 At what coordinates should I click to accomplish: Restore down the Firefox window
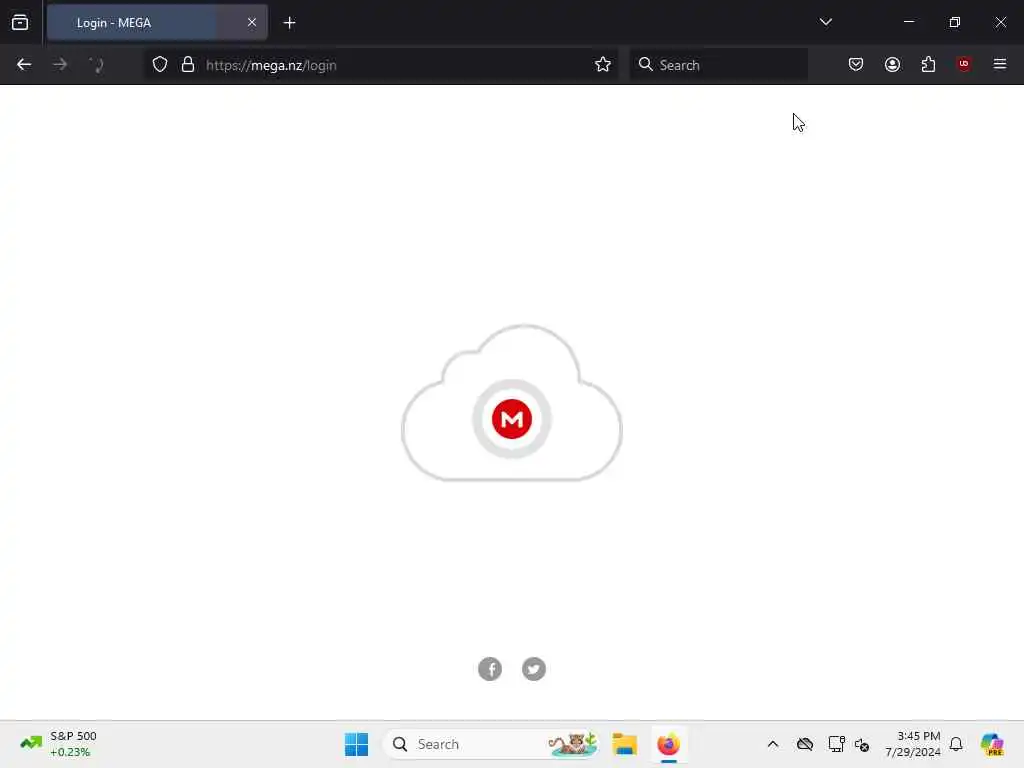pos(954,22)
